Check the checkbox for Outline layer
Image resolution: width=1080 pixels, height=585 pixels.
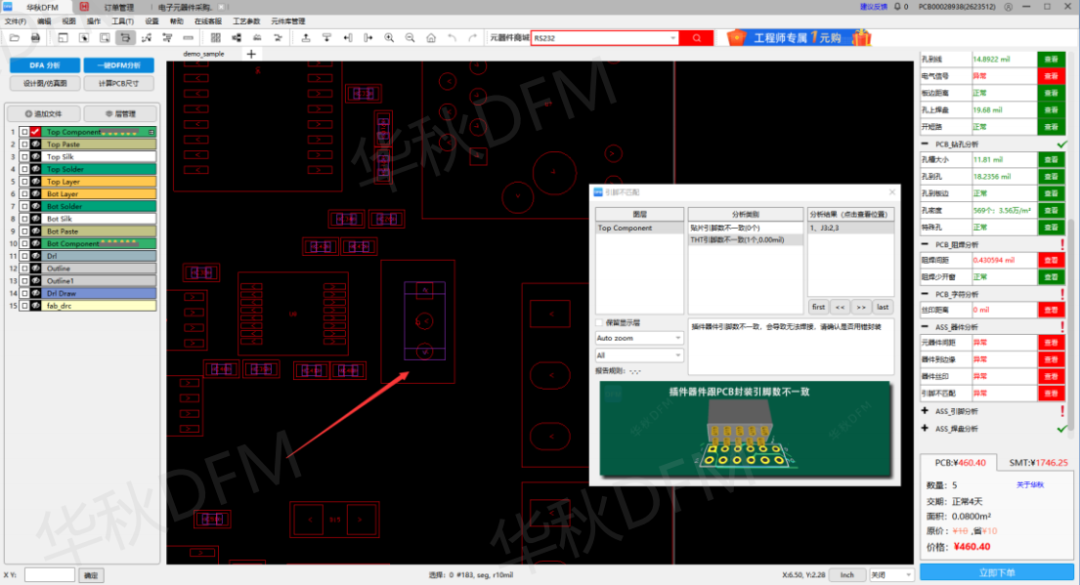point(24,268)
